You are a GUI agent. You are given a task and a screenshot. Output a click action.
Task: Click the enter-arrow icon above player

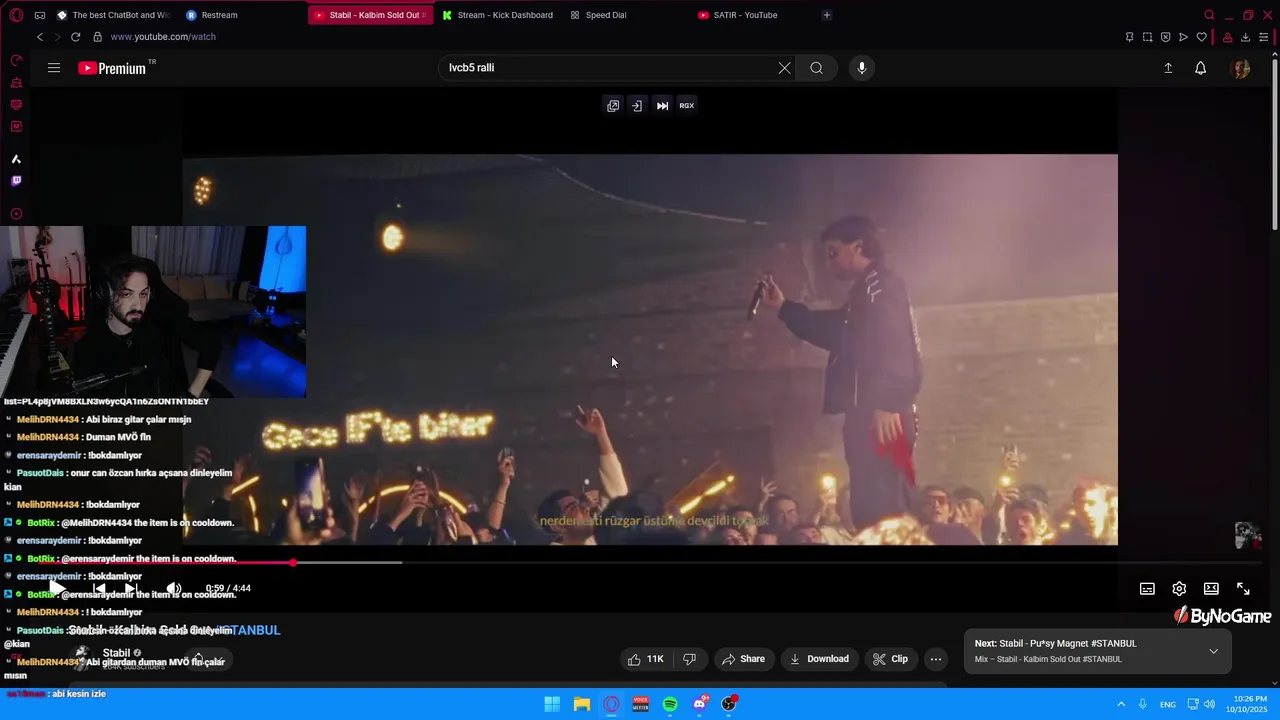(x=637, y=105)
